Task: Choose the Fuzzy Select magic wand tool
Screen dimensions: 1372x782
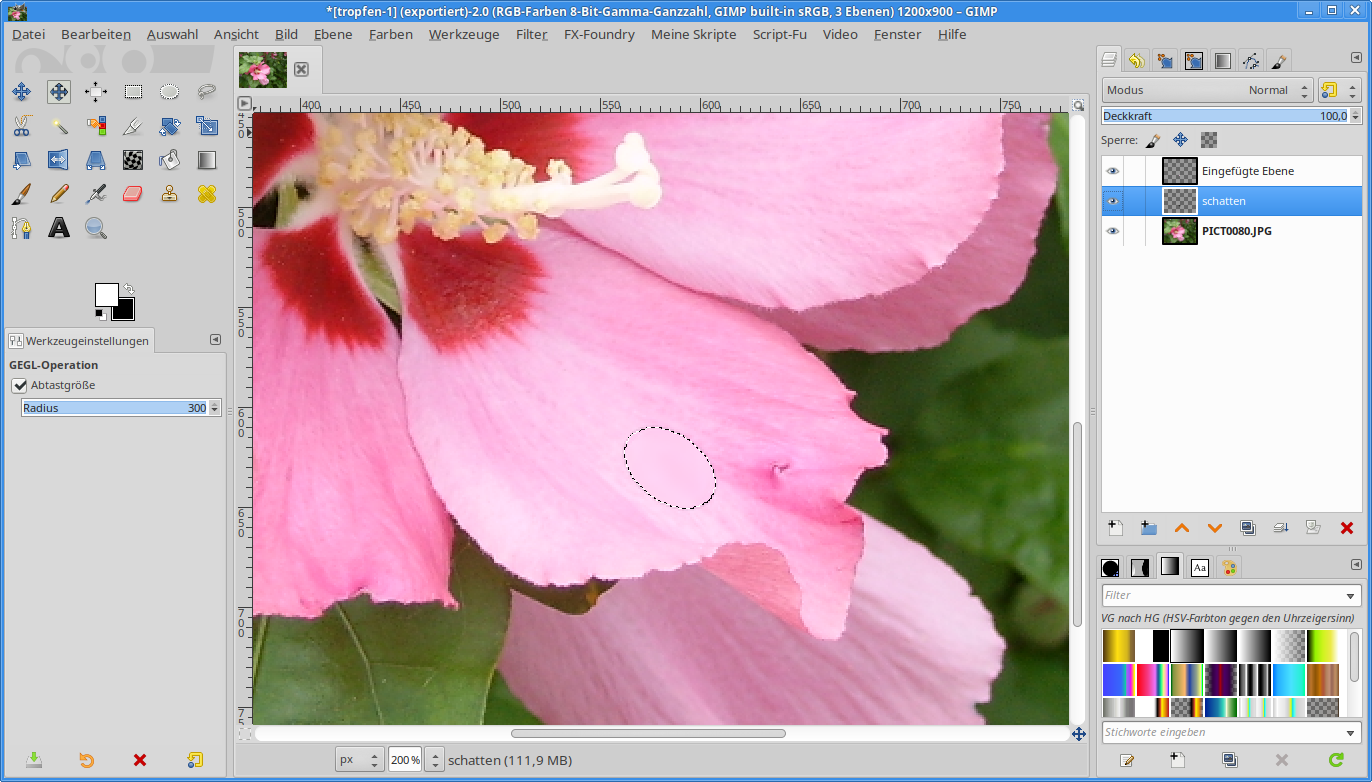Action: [59, 126]
